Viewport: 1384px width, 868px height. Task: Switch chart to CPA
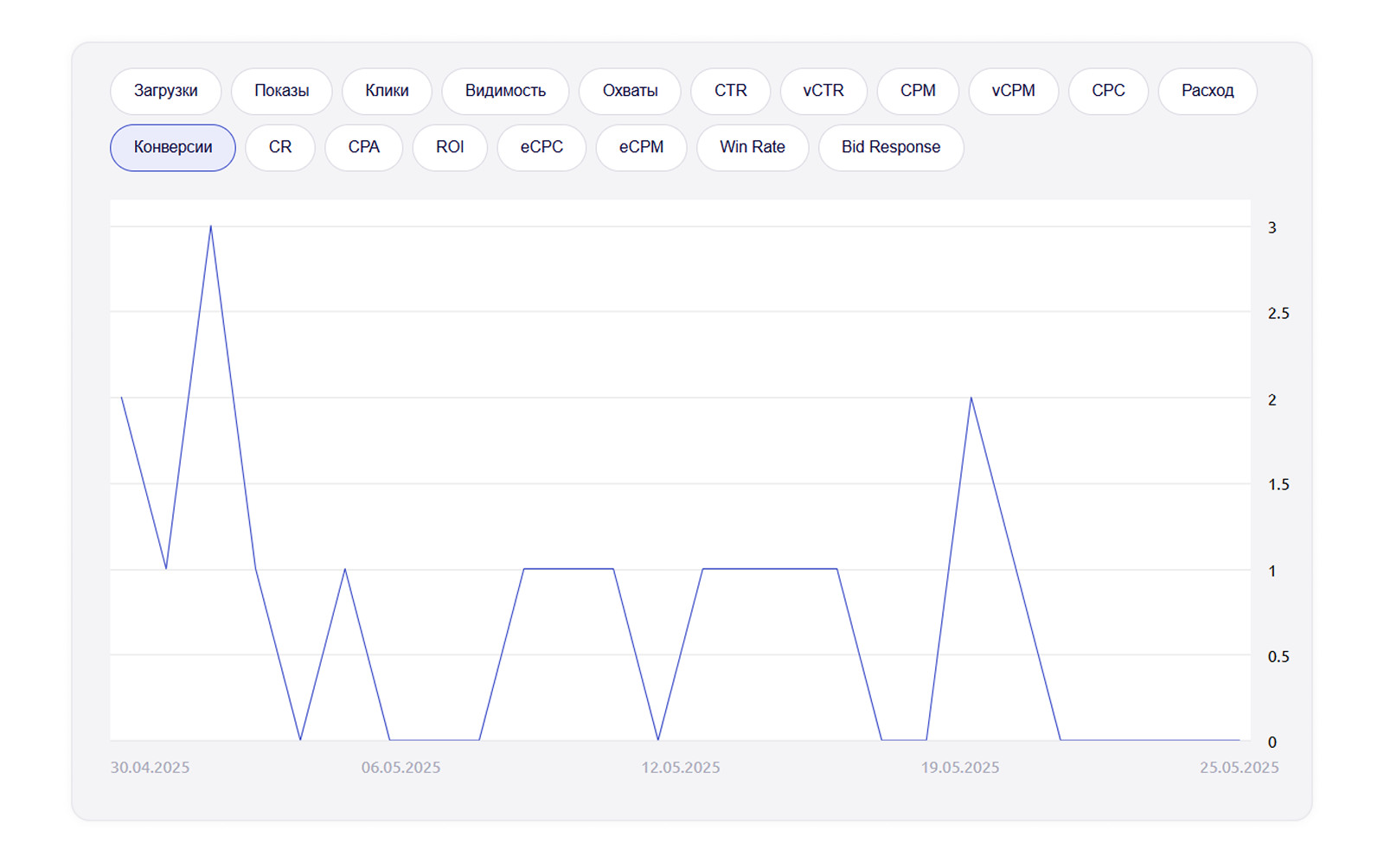pyautogui.click(x=363, y=147)
